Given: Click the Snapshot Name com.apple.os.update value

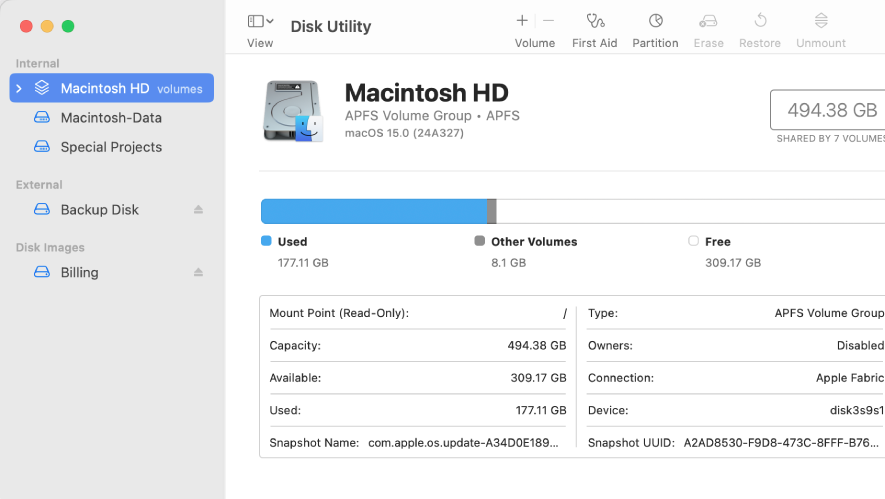Looking at the screenshot, I should (x=463, y=443).
